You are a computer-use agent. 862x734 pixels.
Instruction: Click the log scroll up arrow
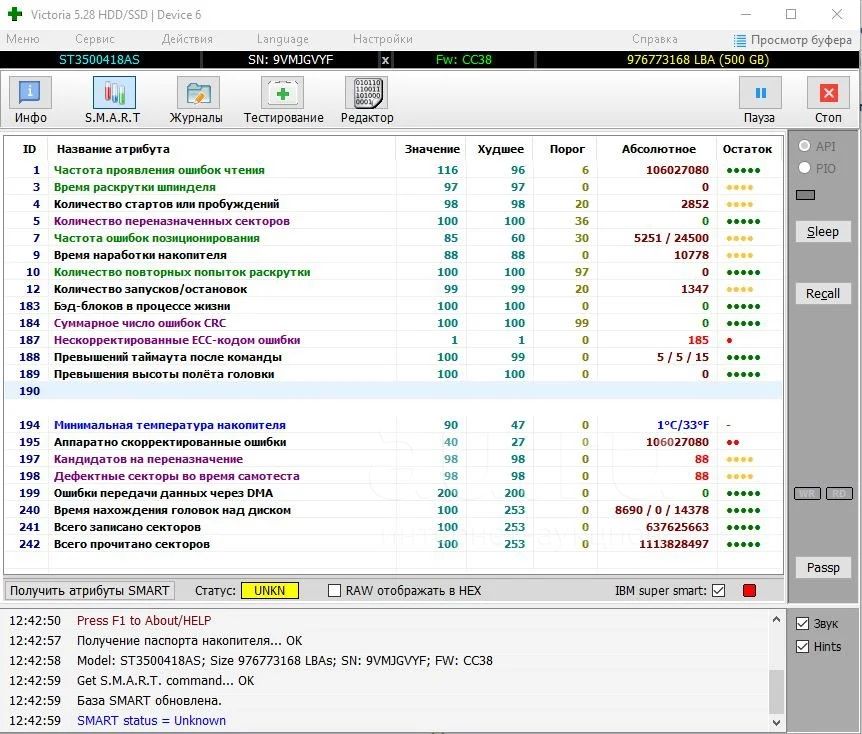[x=776, y=620]
